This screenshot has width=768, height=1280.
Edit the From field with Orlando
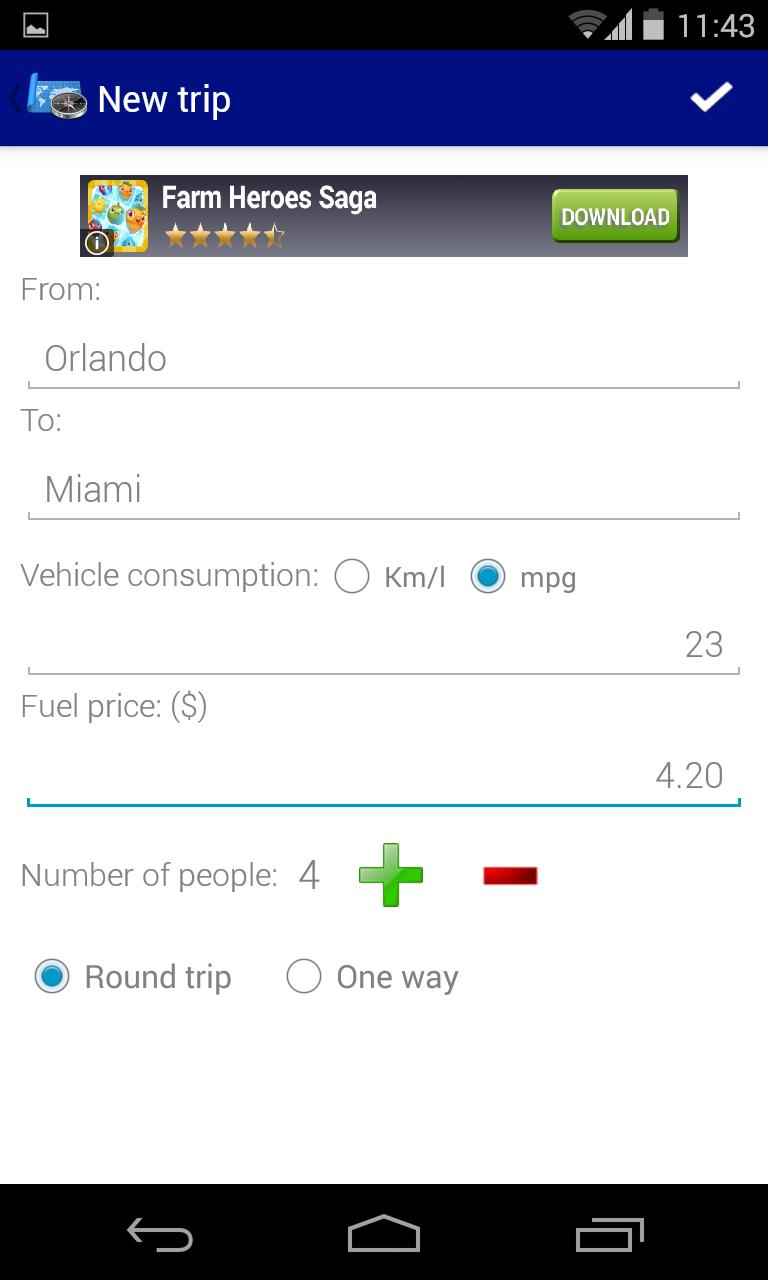coord(383,359)
